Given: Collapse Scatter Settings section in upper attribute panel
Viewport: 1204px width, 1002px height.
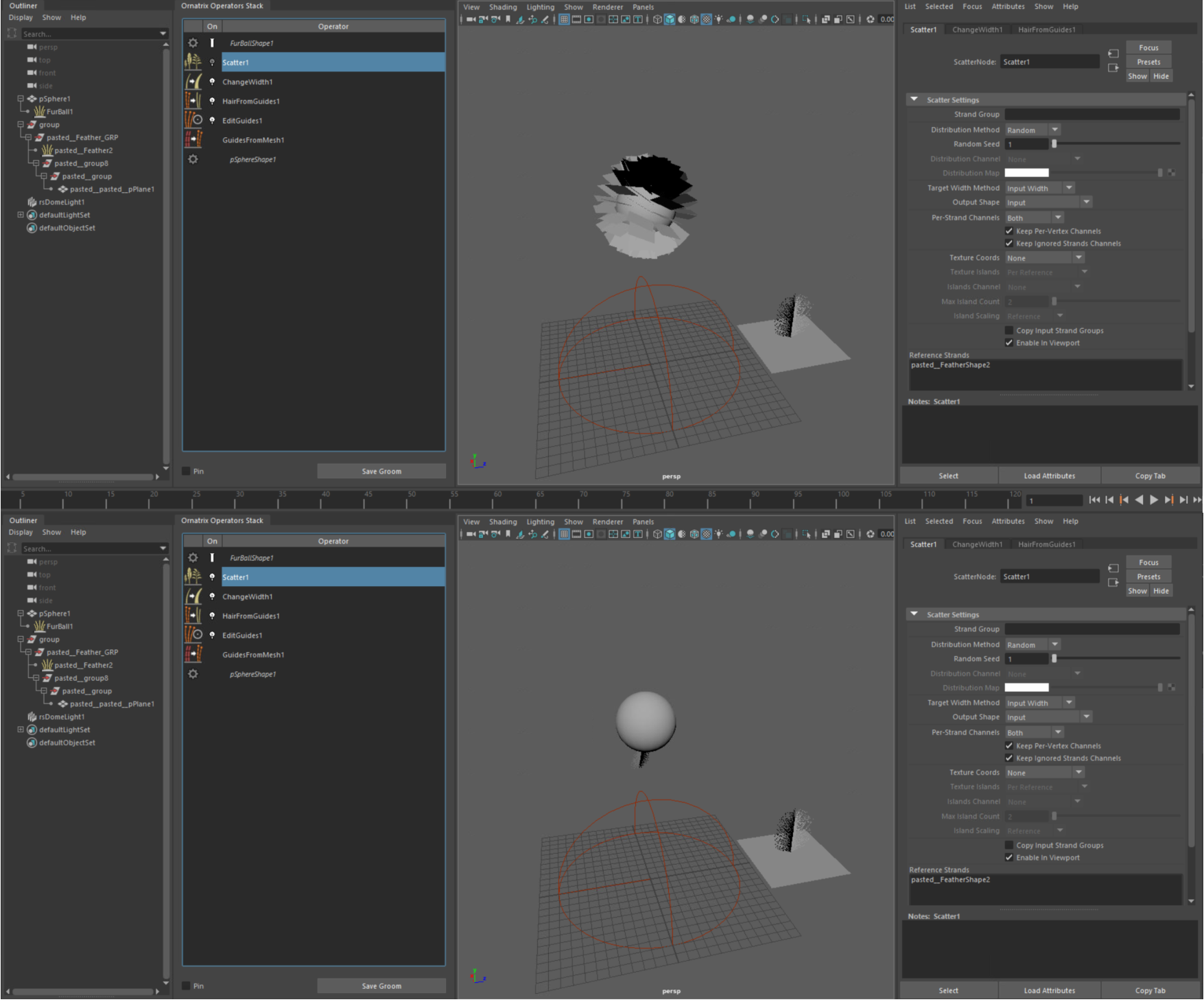Looking at the screenshot, I should coord(914,100).
